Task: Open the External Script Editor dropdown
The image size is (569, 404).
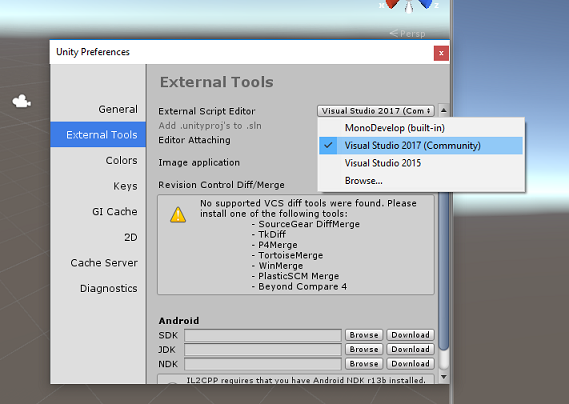Action: pos(376,111)
